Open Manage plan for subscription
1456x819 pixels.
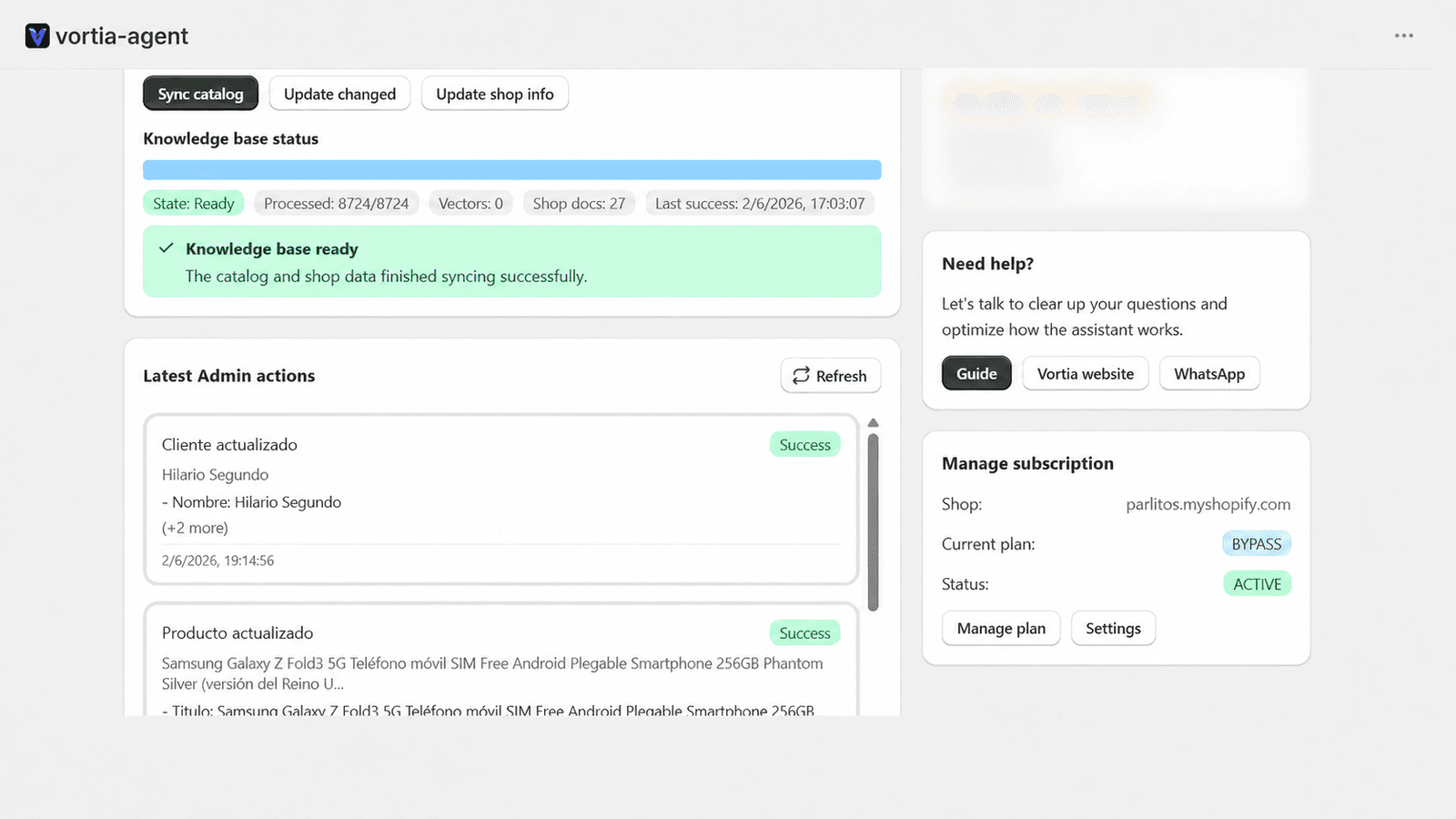click(x=1001, y=628)
